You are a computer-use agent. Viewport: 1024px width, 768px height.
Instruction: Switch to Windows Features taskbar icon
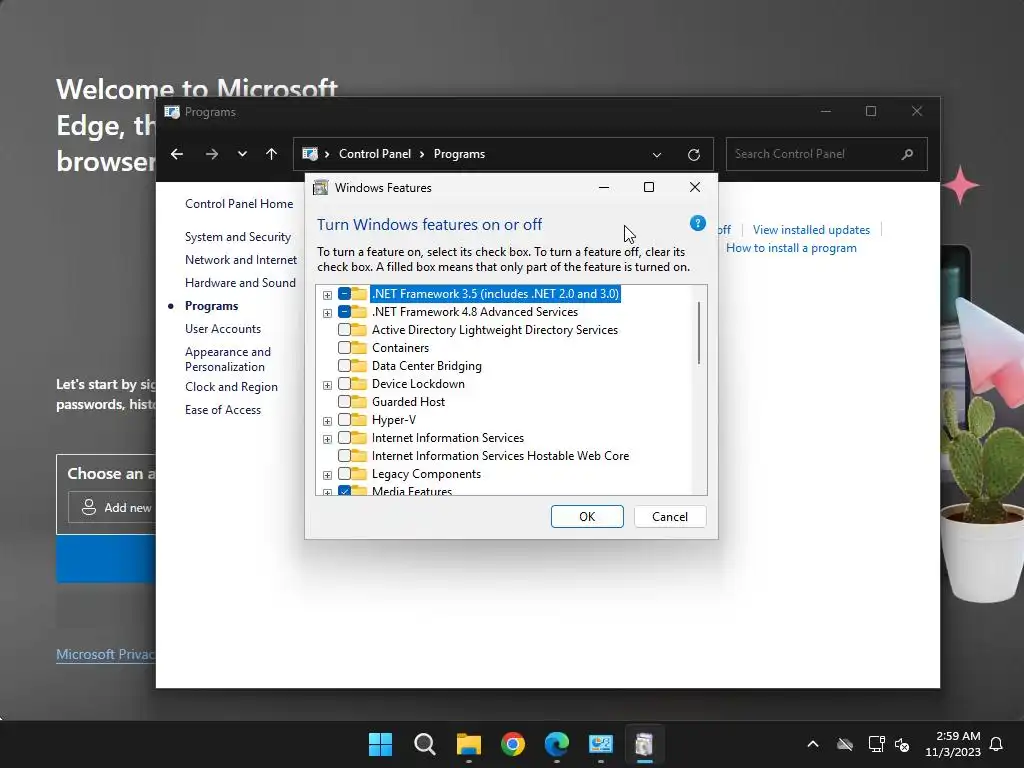pos(644,744)
